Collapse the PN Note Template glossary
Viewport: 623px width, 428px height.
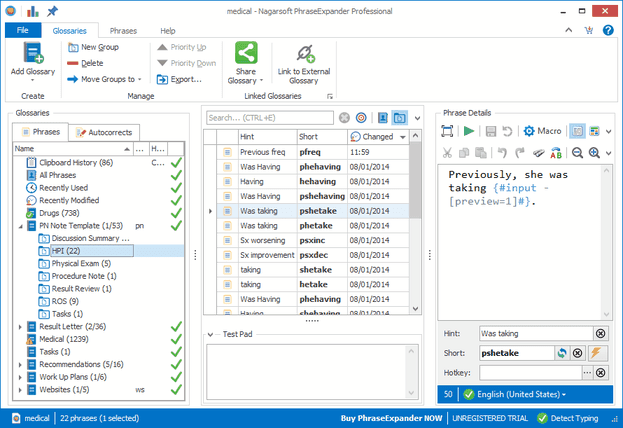click(20, 226)
